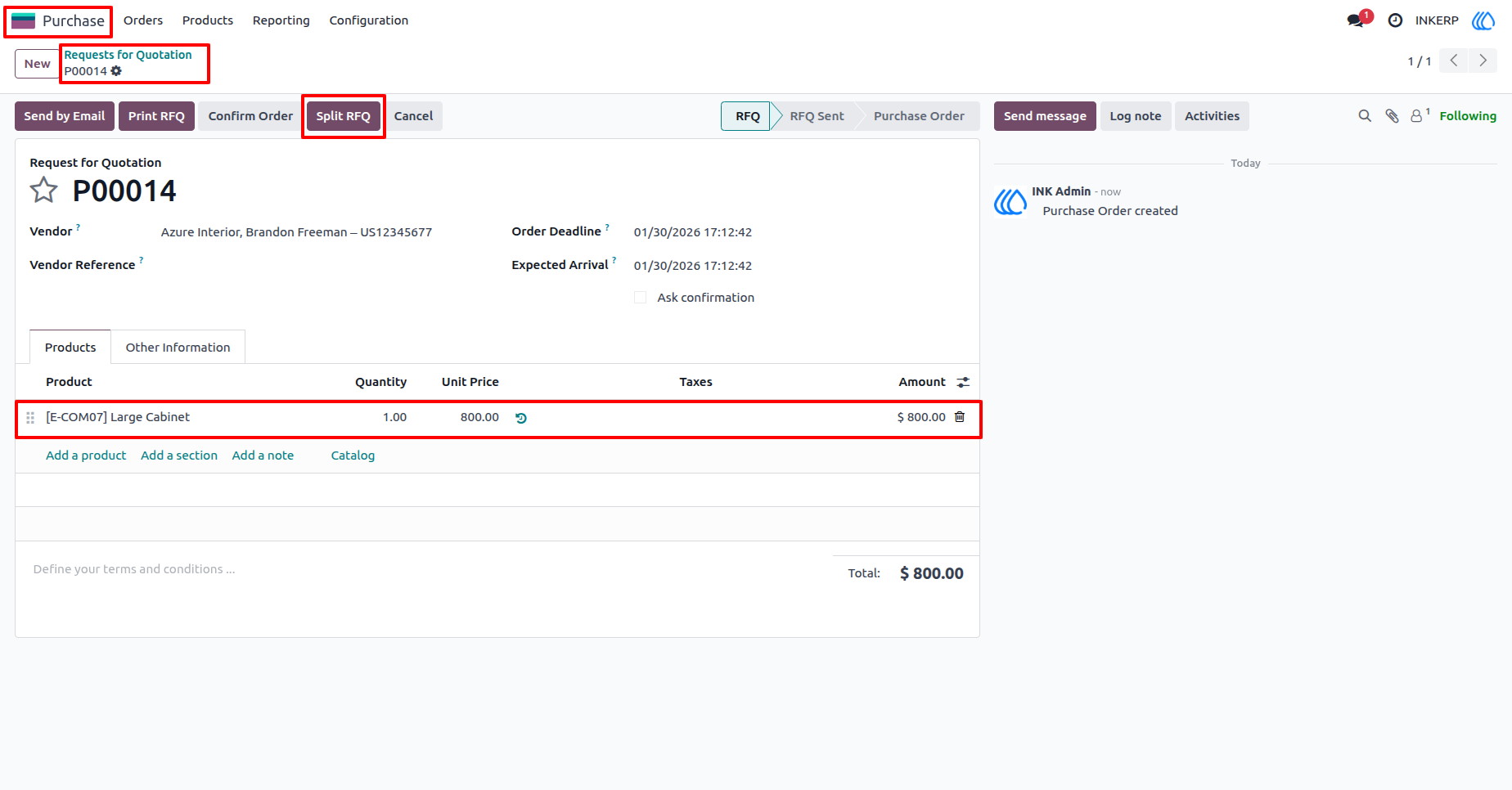Open the Purchase app home icon
1512x790 pixels.
(x=23, y=20)
